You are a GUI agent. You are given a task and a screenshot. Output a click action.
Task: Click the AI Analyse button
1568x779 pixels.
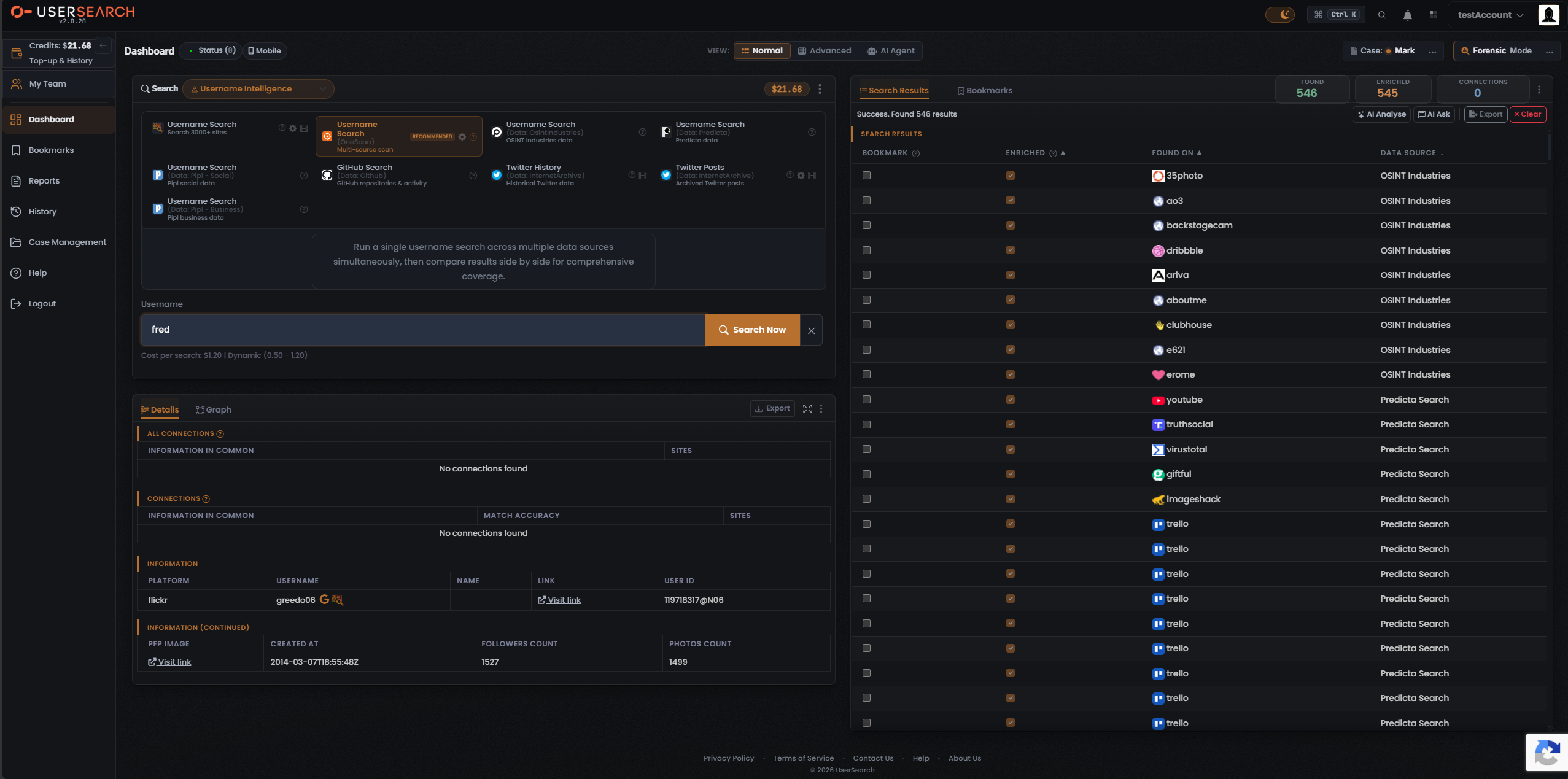point(1381,114)
